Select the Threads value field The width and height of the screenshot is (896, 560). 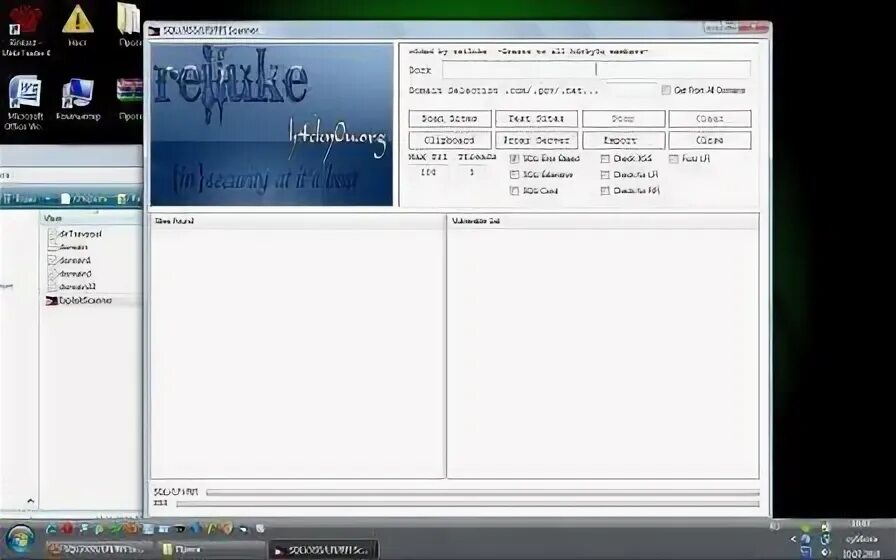coord(472,172)
